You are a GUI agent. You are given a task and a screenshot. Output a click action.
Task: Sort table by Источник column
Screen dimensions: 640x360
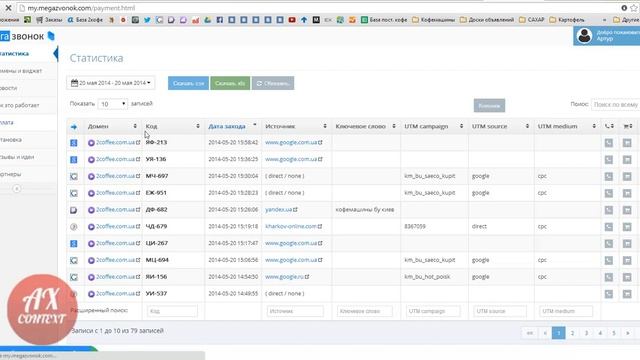296,127
